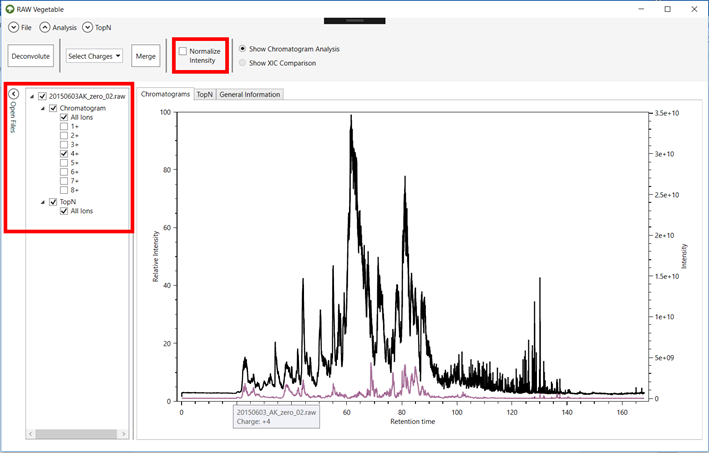This screenshot has height=453, width=709.
Task: Check the 3+ charge checkbox
Action: pos(64,145)
